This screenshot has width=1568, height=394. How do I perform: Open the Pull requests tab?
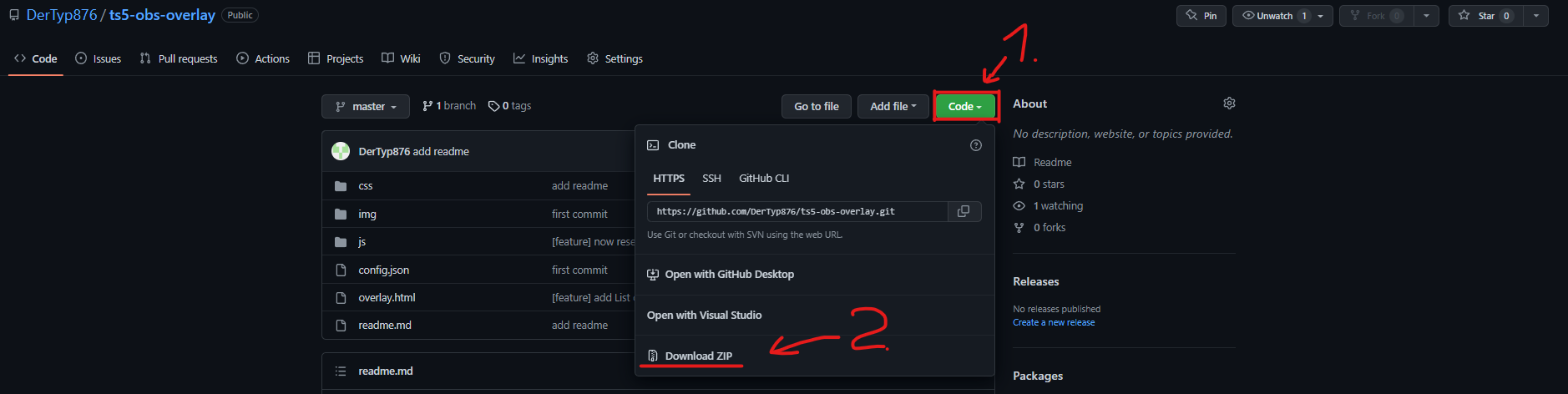click(178, 58)
